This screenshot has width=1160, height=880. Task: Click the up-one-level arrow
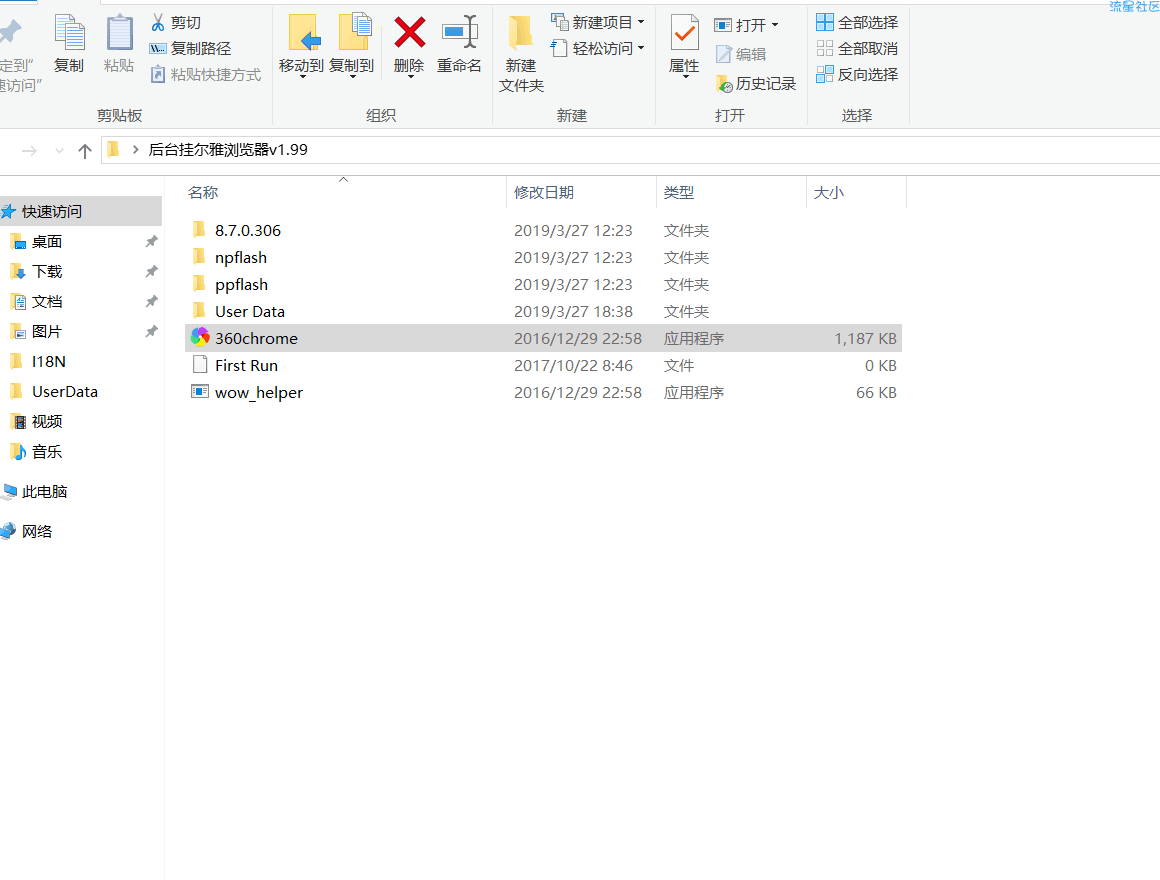(85, 151)
